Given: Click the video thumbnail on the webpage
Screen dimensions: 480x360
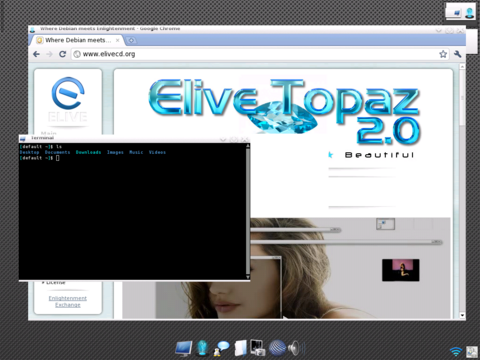Looking at the screenshot, I should point(401,270).
